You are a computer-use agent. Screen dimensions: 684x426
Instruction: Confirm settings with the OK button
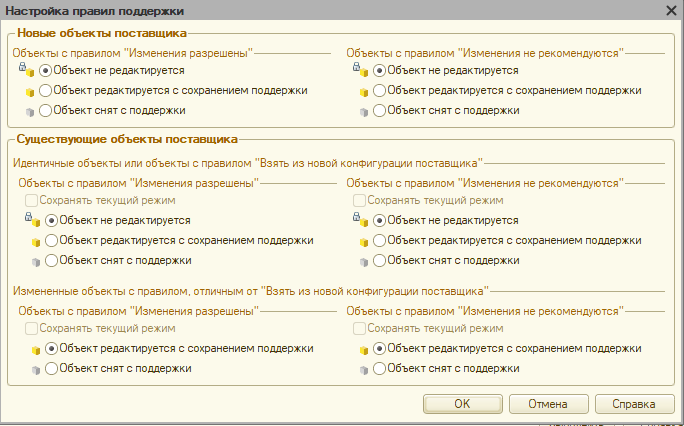pos(462,404)
